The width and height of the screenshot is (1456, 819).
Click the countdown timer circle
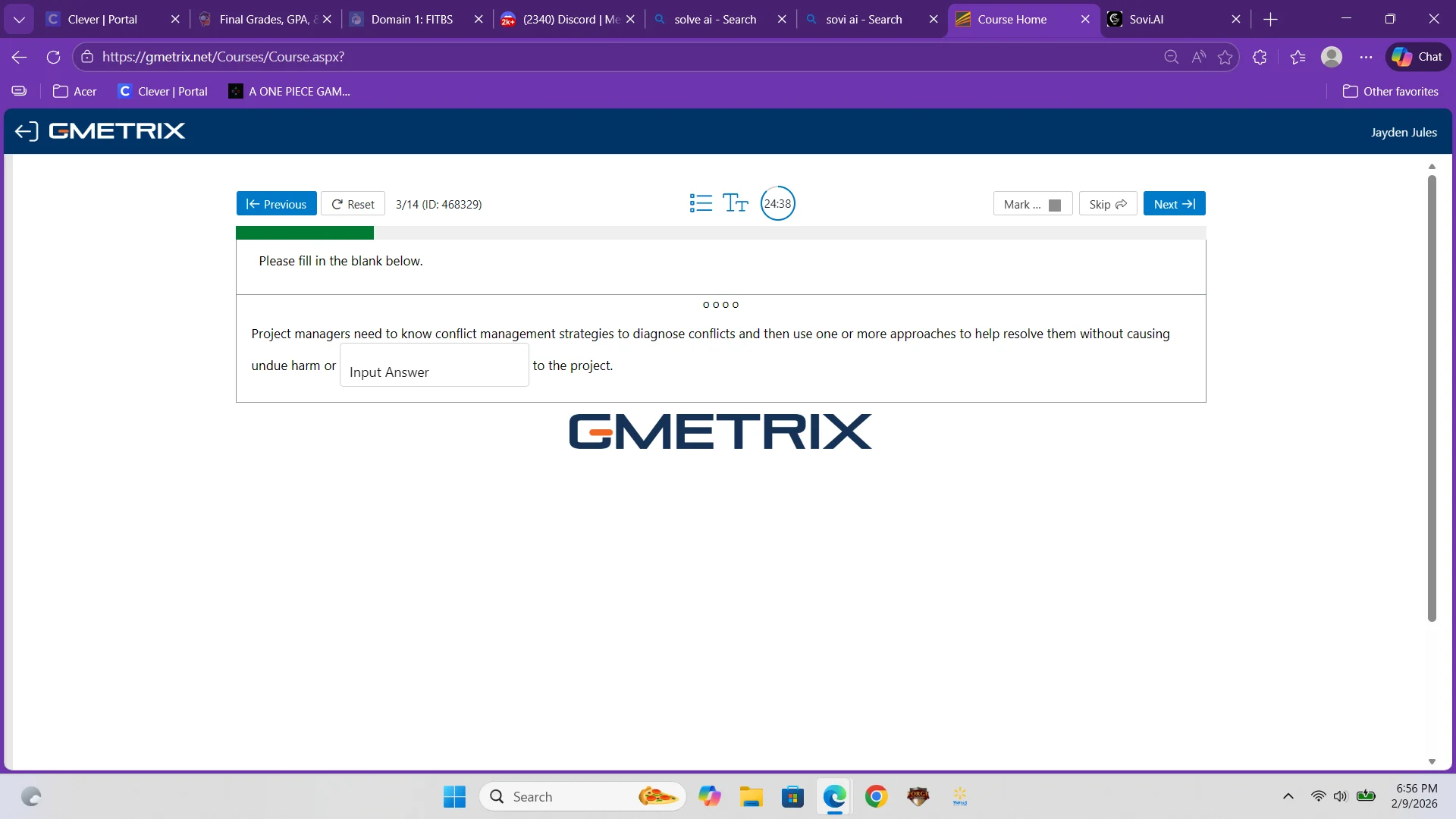tap(777, 203)
